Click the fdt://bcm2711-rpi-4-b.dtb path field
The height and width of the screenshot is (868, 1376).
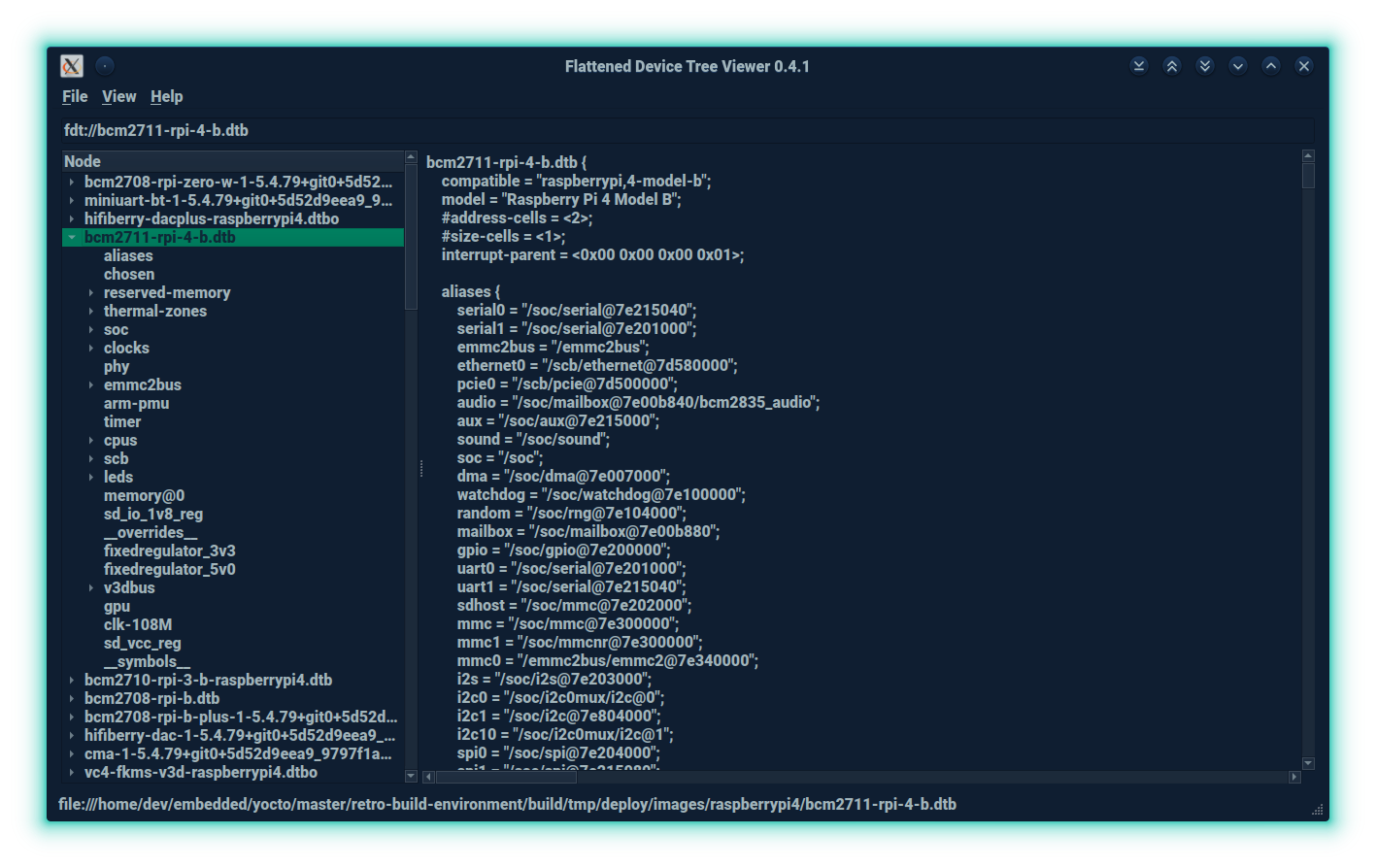tap(688, 130)
